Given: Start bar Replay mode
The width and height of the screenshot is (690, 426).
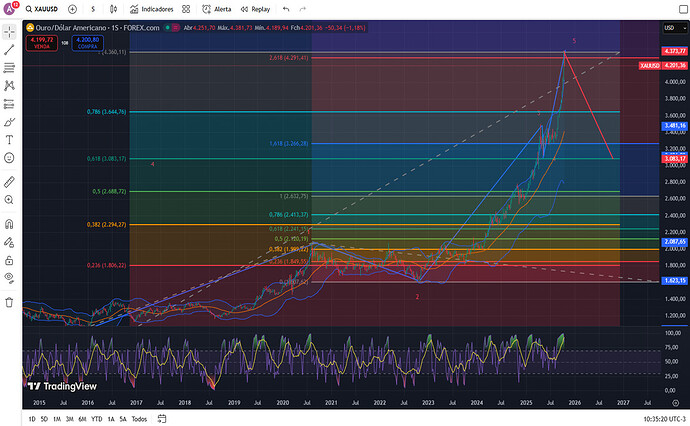Looking at the screenshot, I should pos(255,9).
